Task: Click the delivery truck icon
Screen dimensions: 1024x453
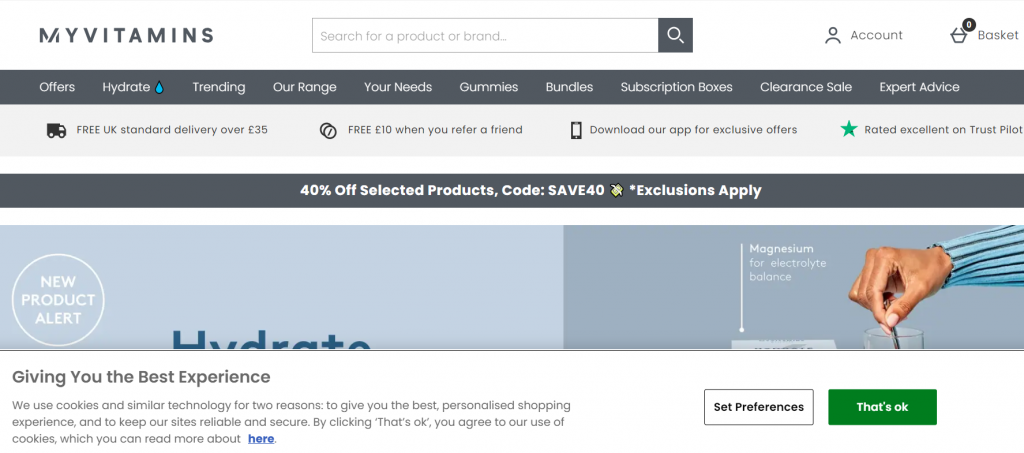Action: tap(56, 130)
